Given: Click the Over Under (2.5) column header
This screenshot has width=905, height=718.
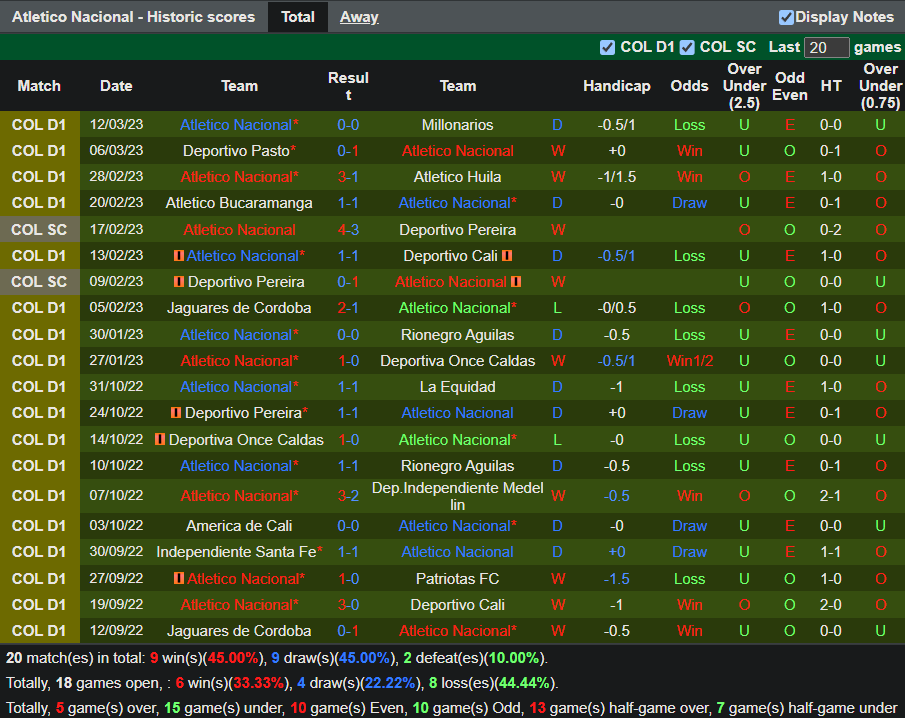Looking at the screenshot, I should (x=744, y=86).
